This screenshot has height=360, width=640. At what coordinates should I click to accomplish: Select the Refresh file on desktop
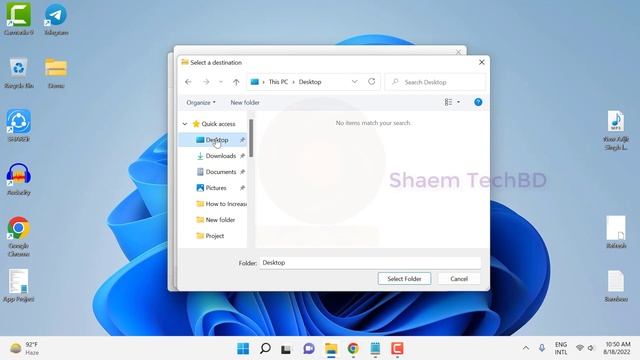pos(616,232)
